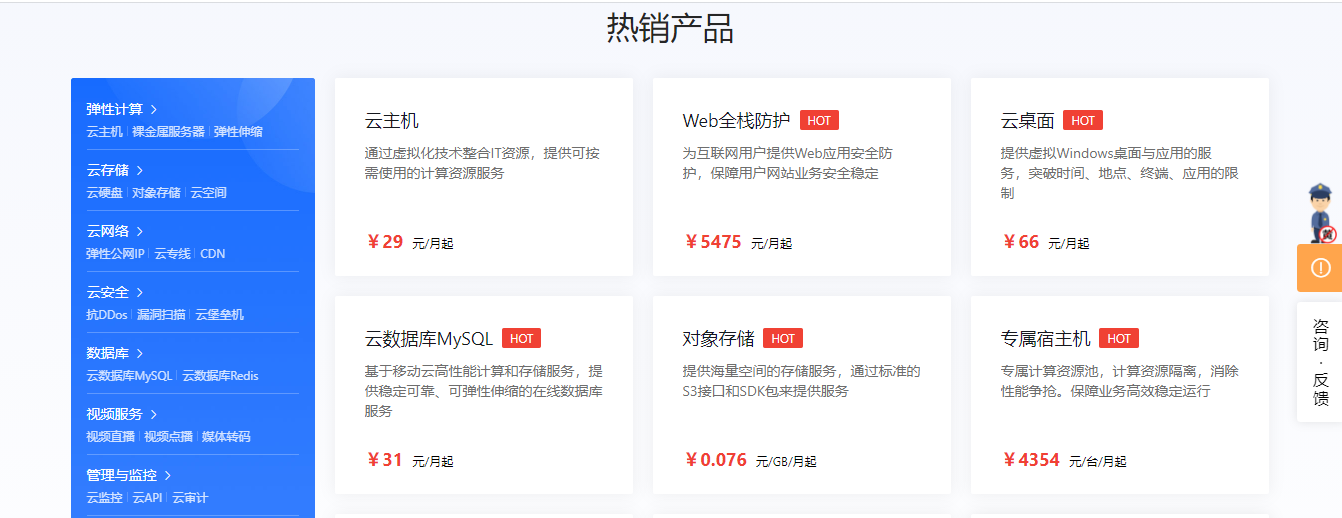Open the 数据库 menu heading

click(x=107, y=353)
